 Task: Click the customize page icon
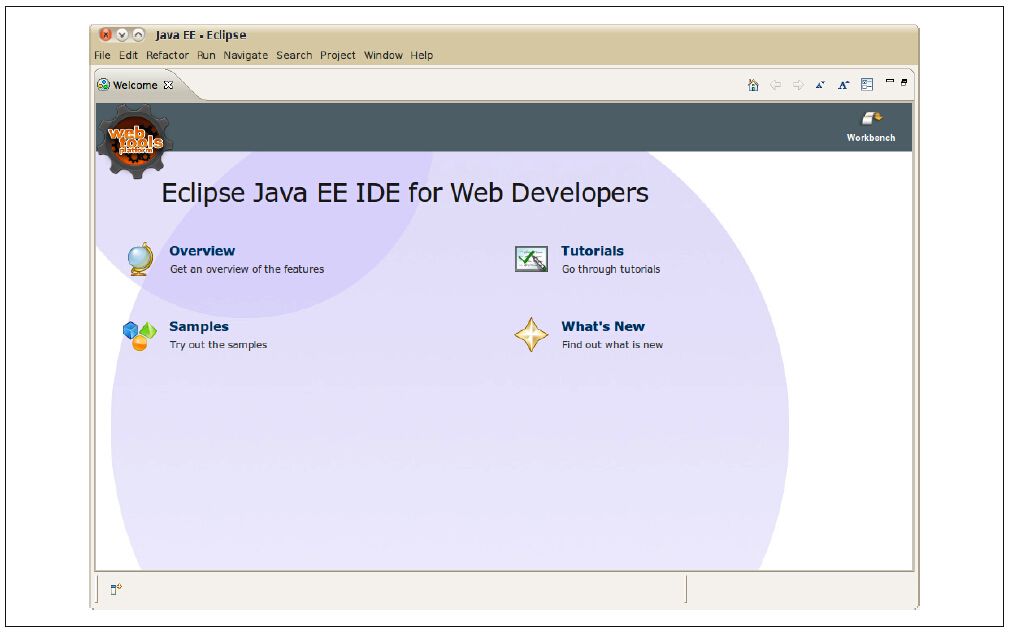[867, 85]
